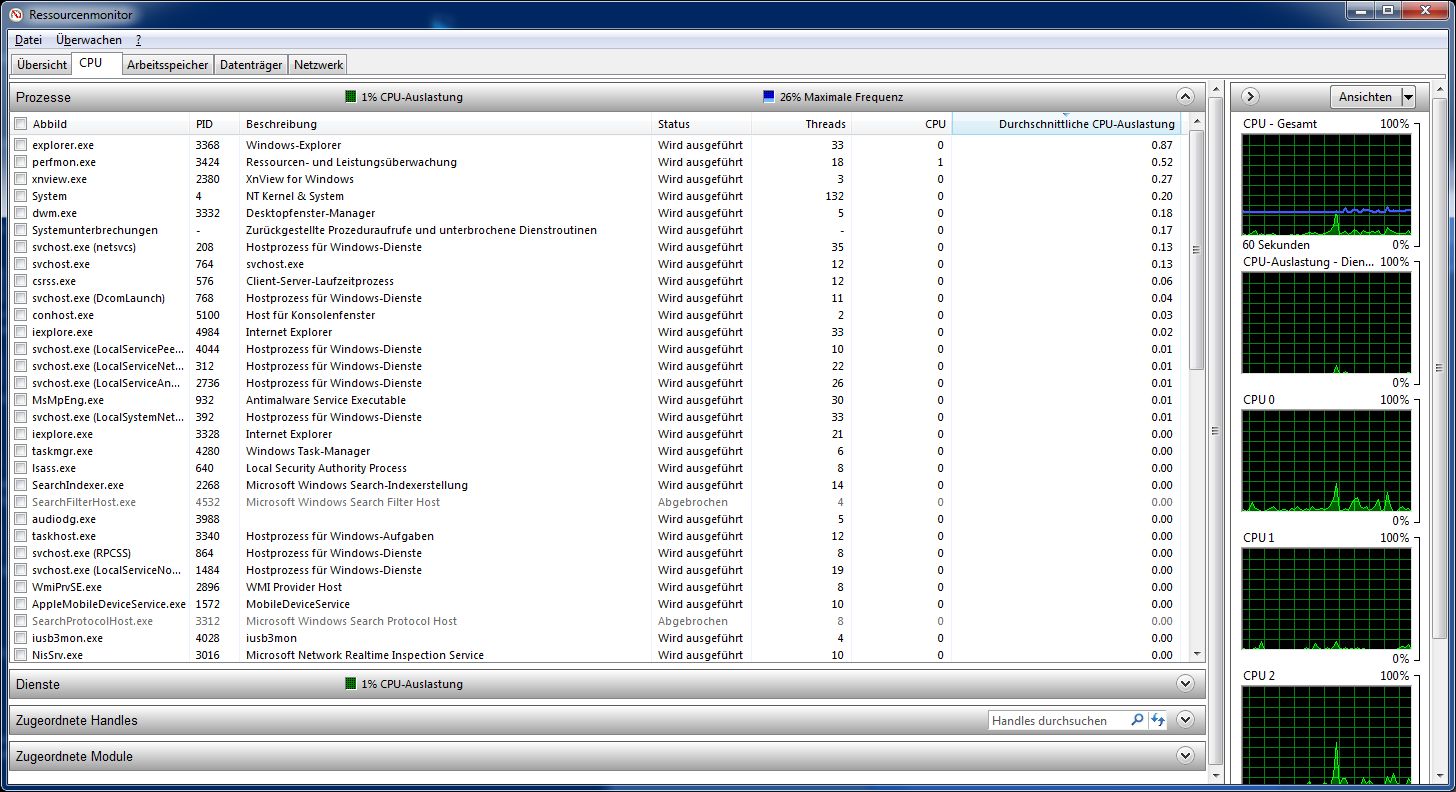Sort by the Beschreibung column header
1456x792 pixels.
[446, 124]
